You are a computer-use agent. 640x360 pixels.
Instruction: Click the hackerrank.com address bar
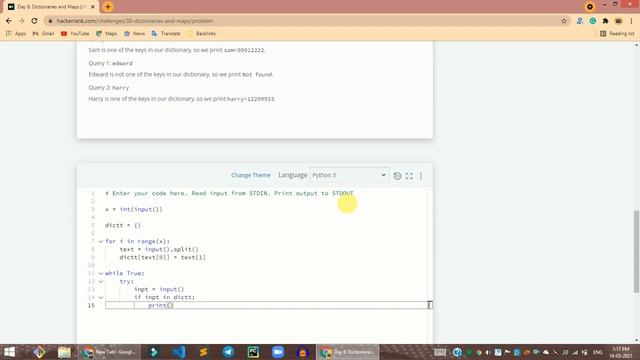click(x=302, y=21)
